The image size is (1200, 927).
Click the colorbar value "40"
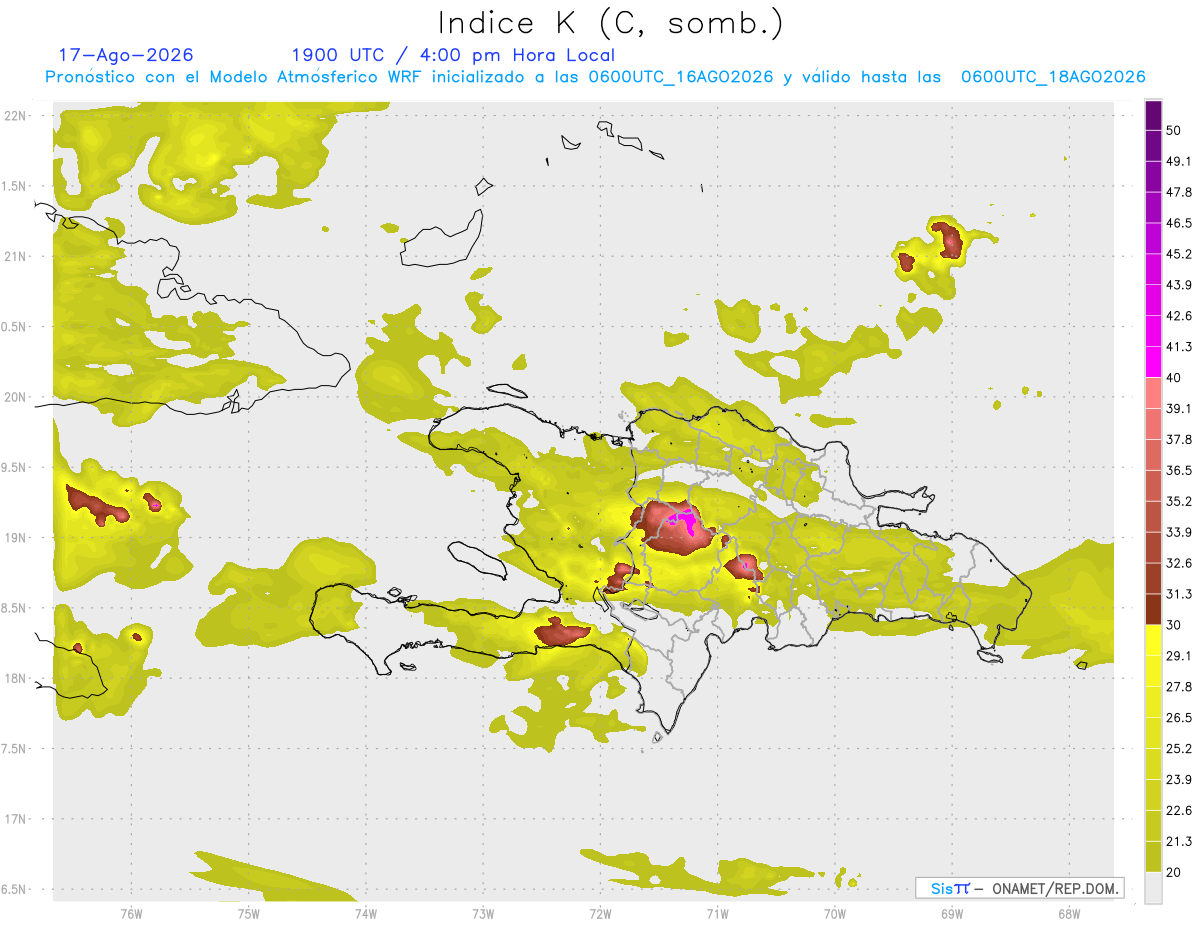point(1174,378)
